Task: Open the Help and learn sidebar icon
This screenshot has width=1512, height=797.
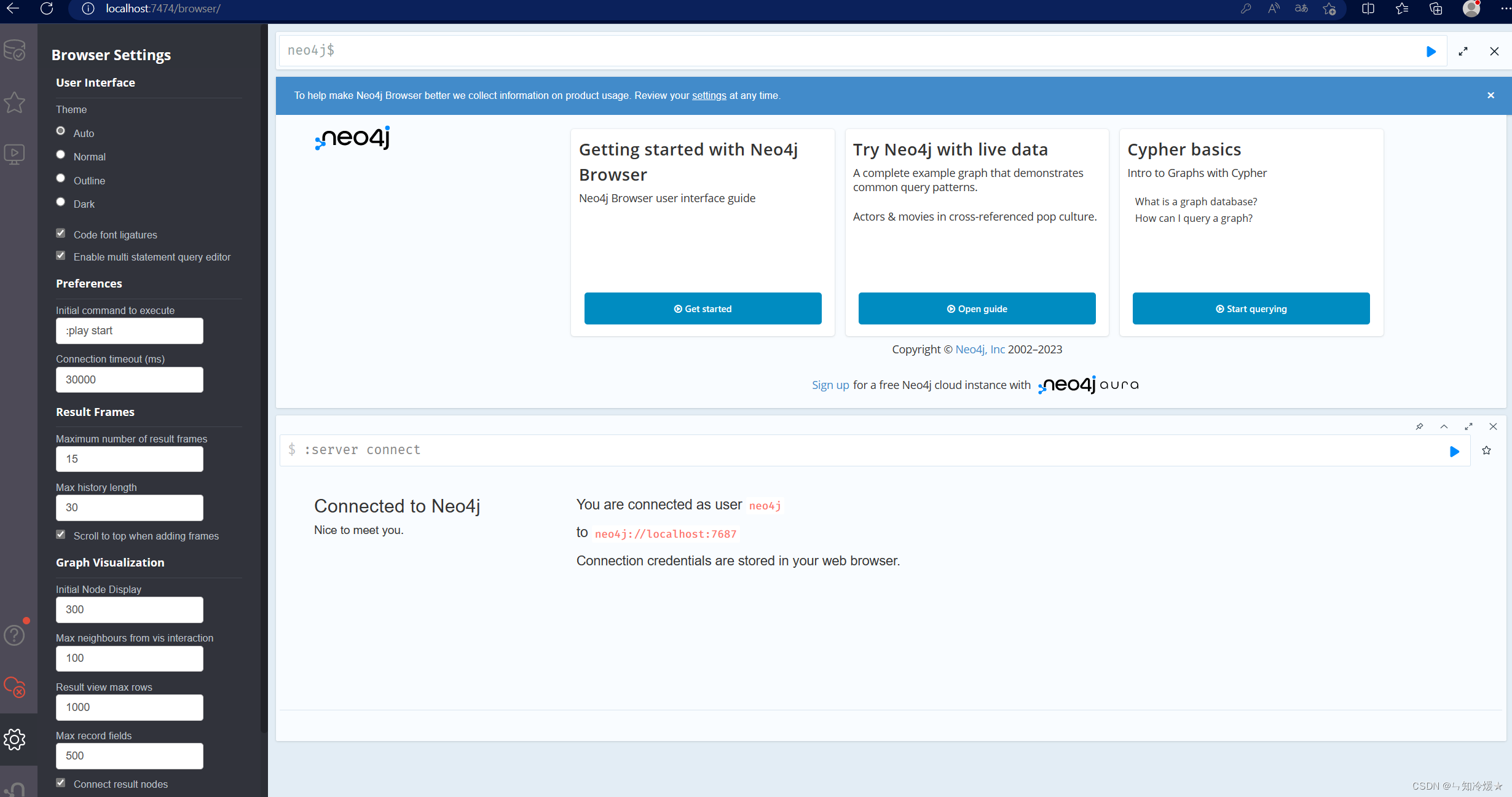Action: (15, 635)
